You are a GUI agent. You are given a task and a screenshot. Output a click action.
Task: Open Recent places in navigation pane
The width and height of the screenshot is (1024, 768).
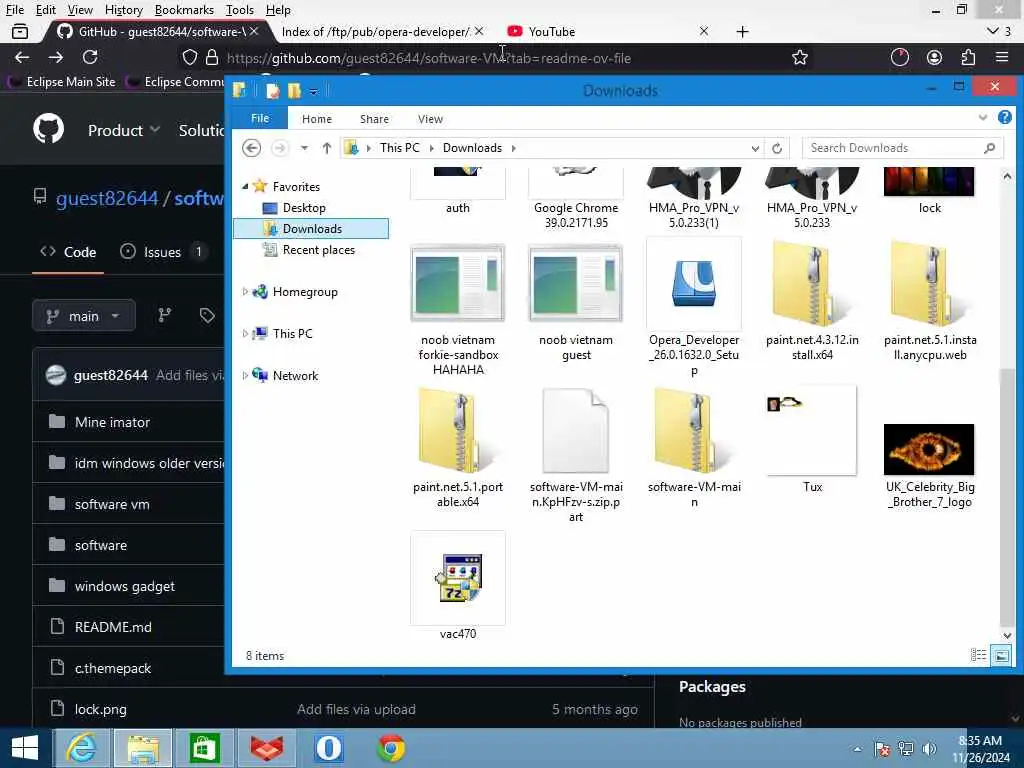point(319,249)
